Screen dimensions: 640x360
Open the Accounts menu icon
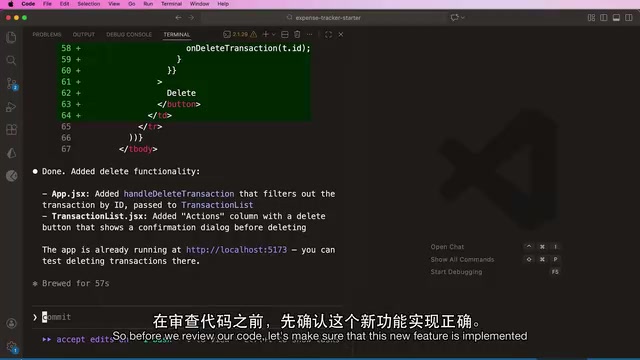[11, 323]
